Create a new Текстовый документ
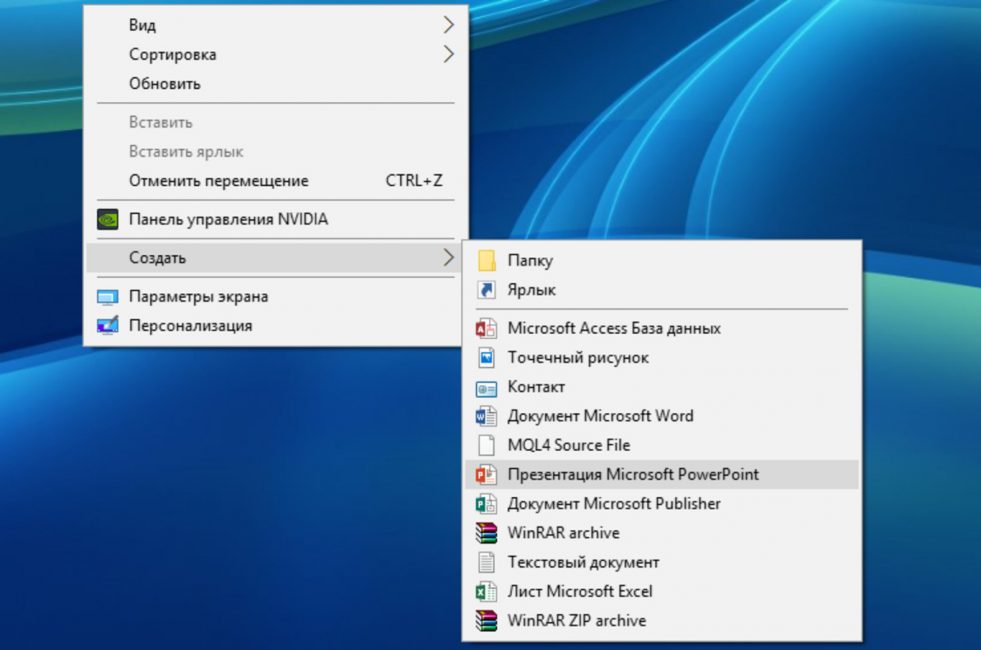Viewport: 981px width, 650px height. coord(662,562)
